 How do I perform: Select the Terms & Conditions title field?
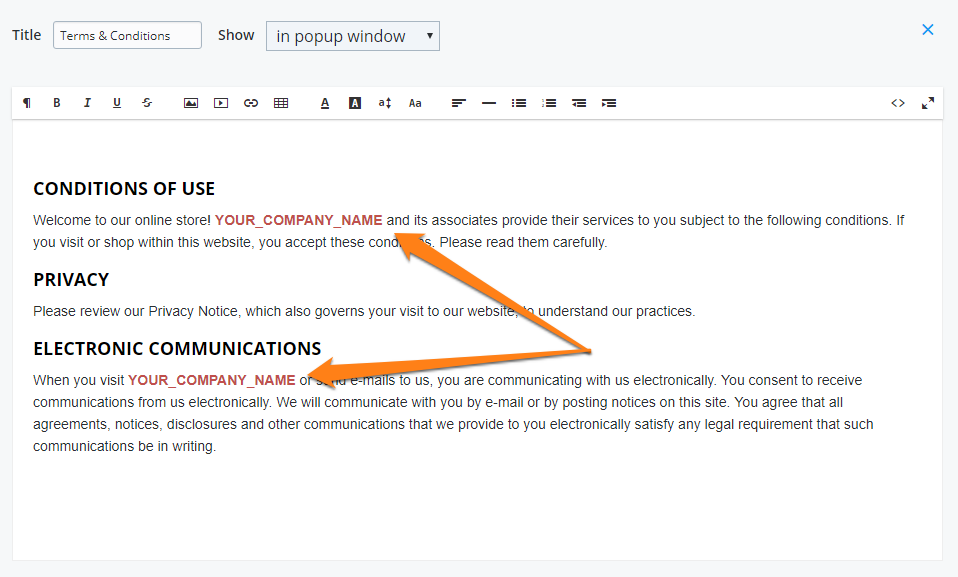coord(126,34)
